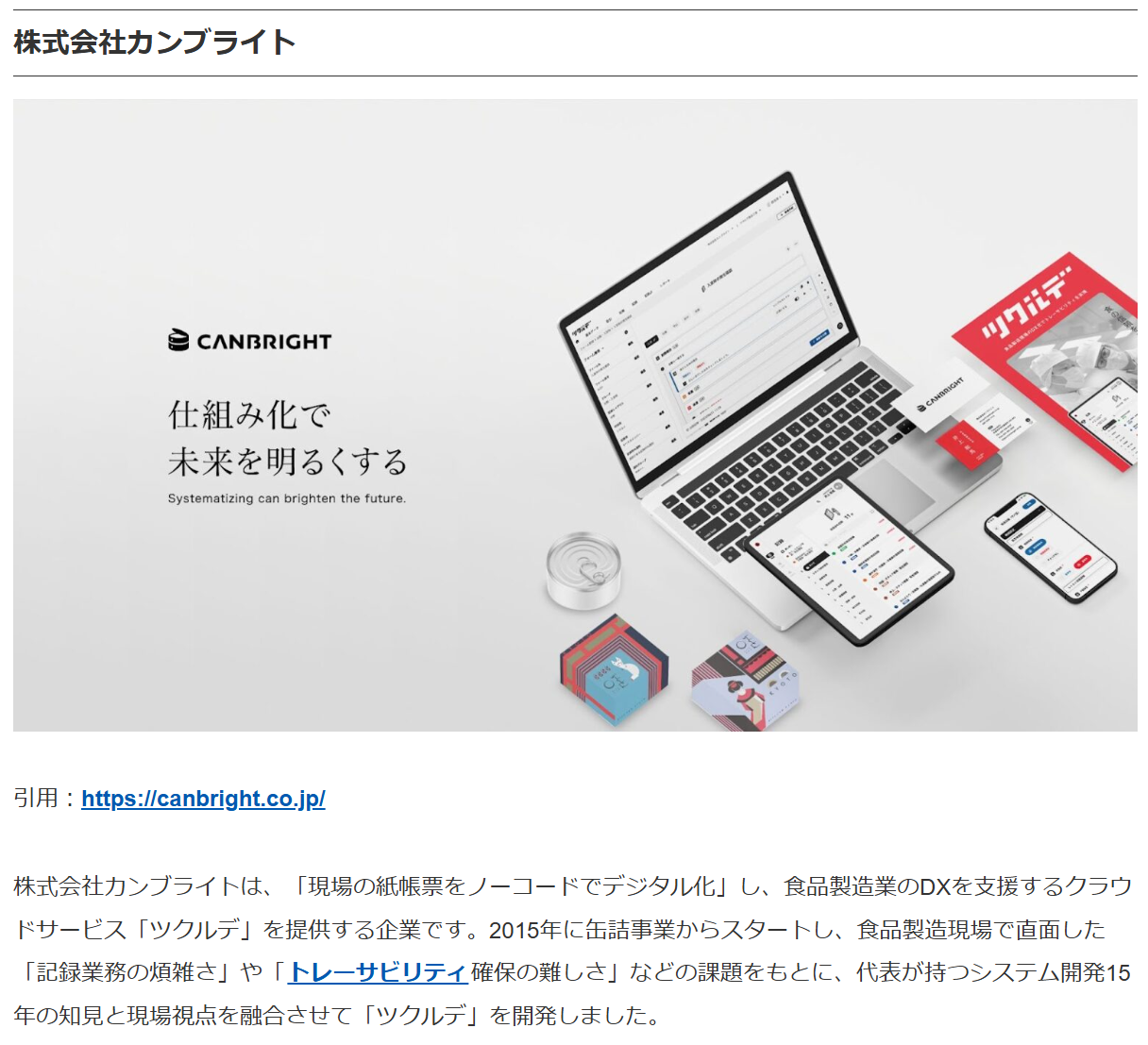The image size is (1148, 1045).
Task: Click the CANBRIGHT logo in the banner
Action: tap(250, 341)
